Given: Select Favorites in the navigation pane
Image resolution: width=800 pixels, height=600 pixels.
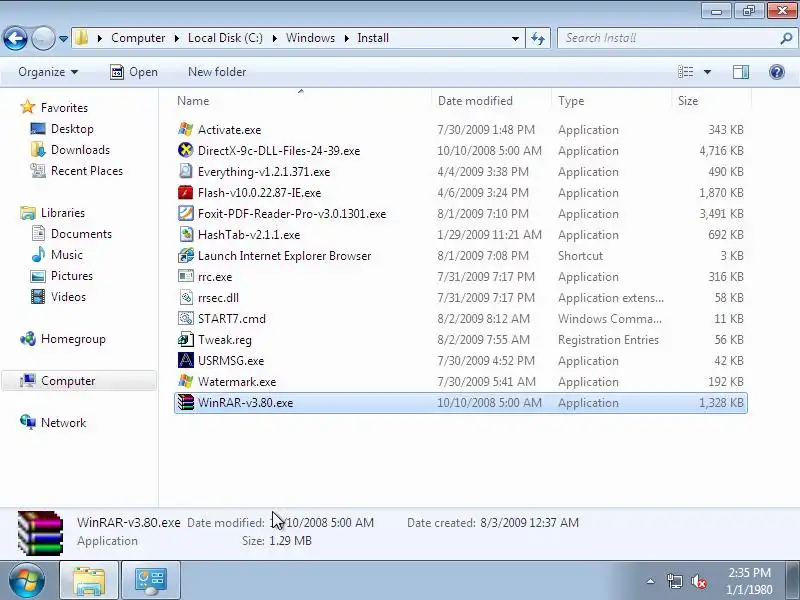Looking at the screenshot, I should (64, 108).
